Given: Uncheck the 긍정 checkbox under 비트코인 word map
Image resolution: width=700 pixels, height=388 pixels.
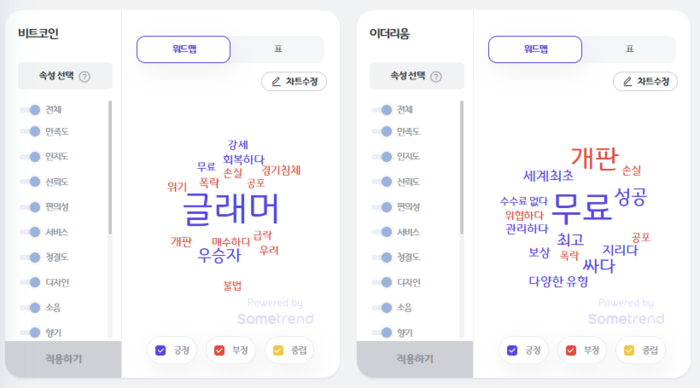Looking at the screenshot, I should (161, 350).
